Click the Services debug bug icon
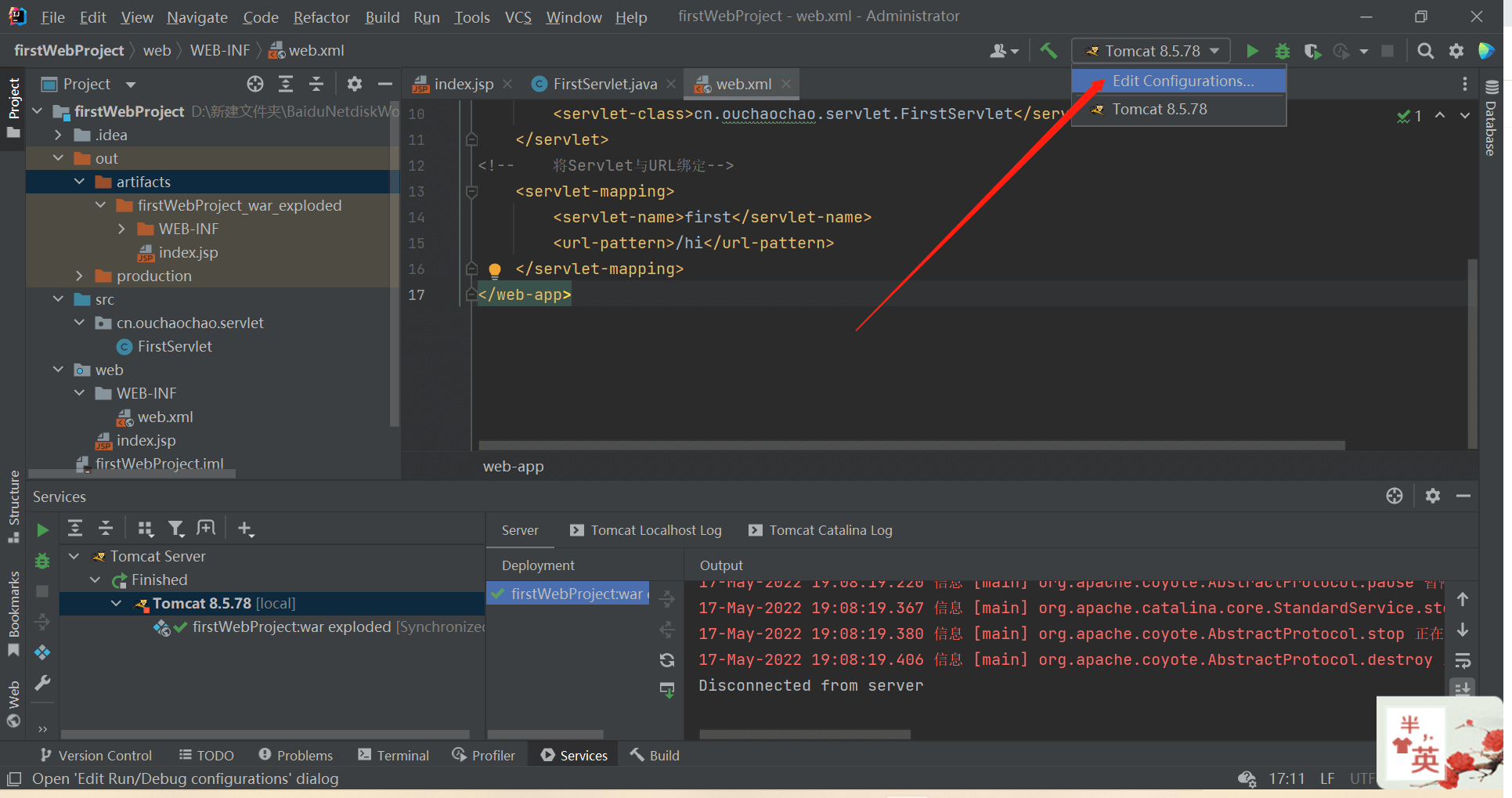Screen dimensions: 1512x798 coord(42,561)
